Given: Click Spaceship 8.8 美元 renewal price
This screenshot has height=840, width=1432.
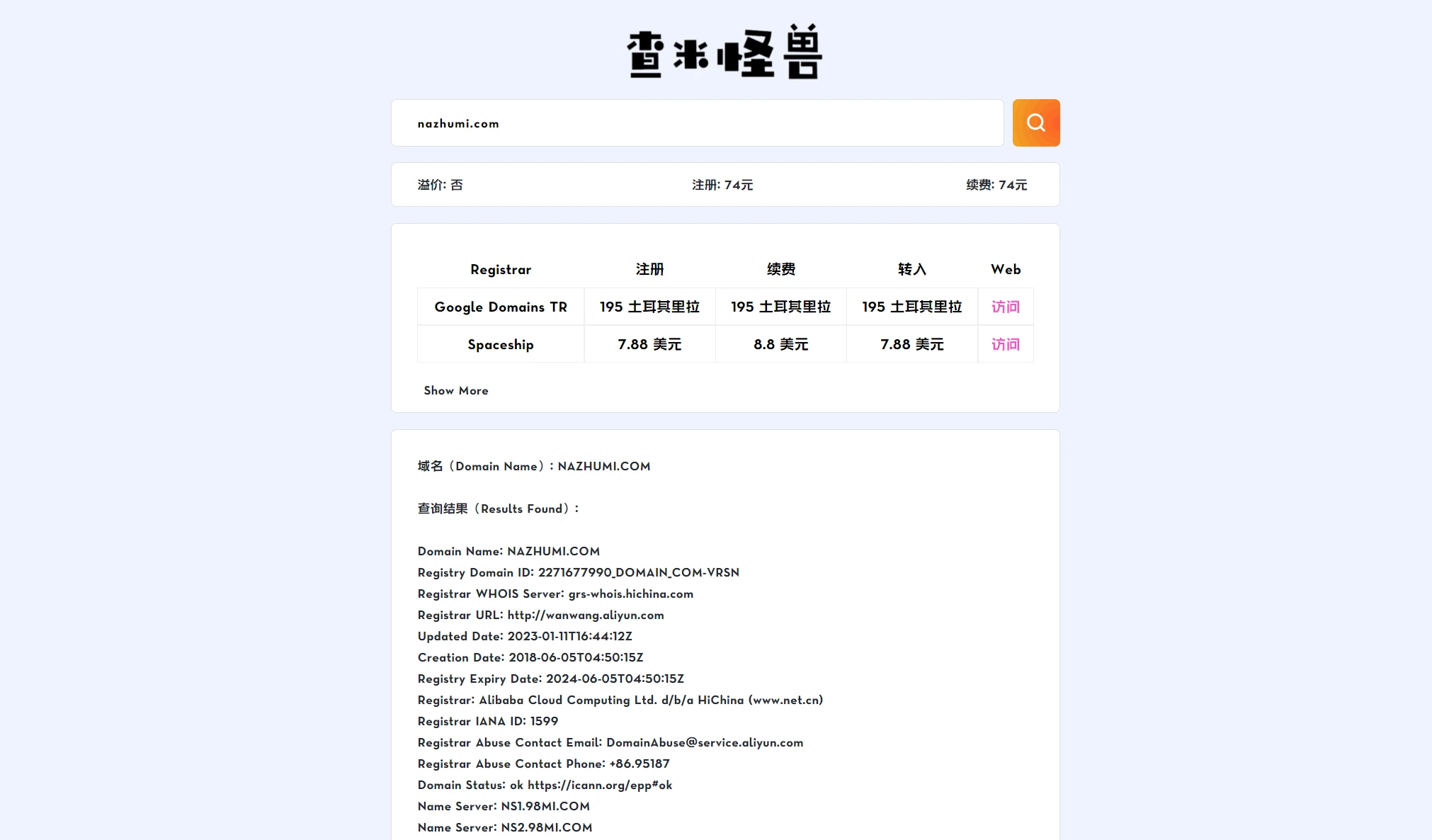Looking at the screenshot, I should (x=780, y=344).
